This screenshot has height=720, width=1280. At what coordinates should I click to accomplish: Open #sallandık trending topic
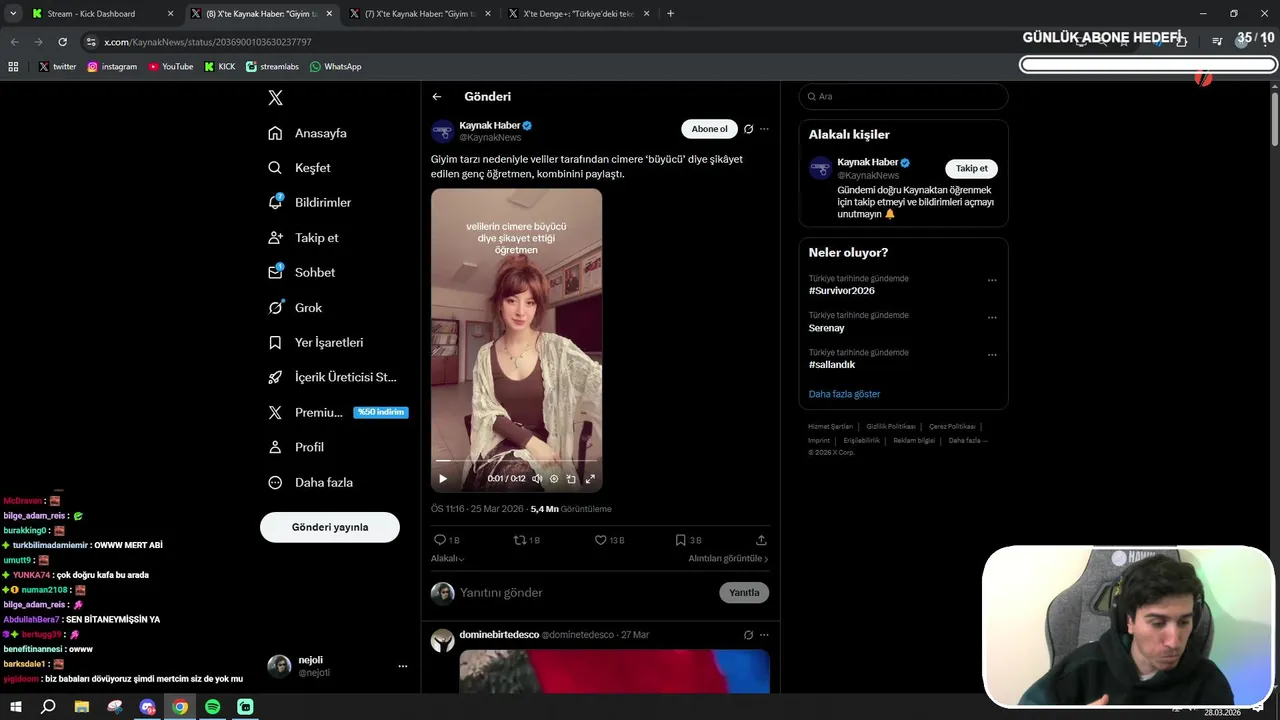click(x=832, y=365)
